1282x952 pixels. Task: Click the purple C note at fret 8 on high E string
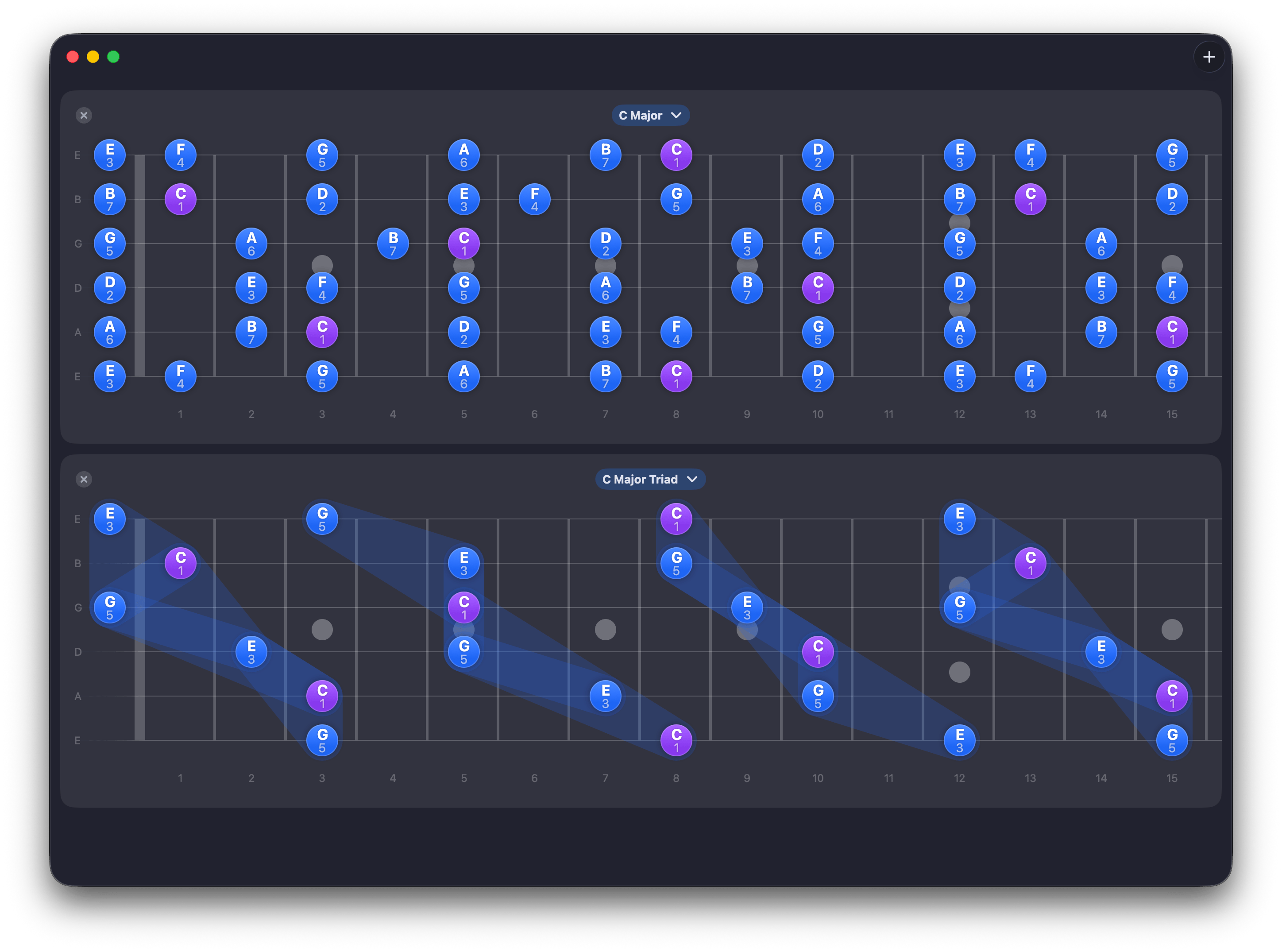click(676, 155)
